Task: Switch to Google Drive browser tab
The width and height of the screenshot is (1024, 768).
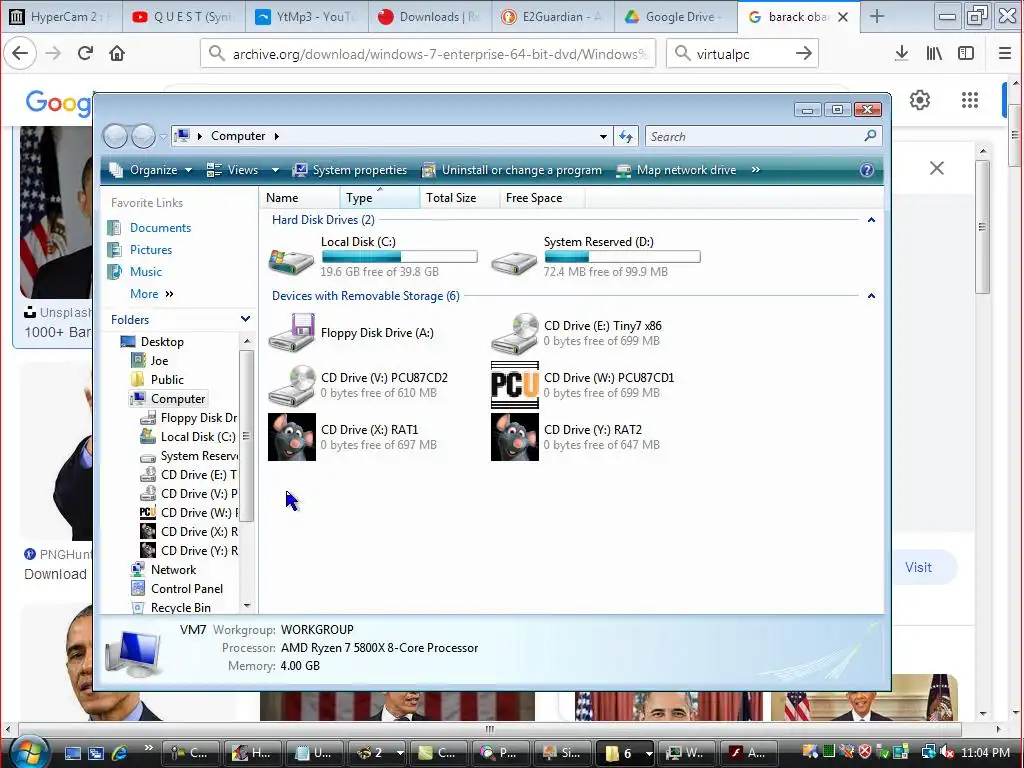Action: (x=675, y=17)
